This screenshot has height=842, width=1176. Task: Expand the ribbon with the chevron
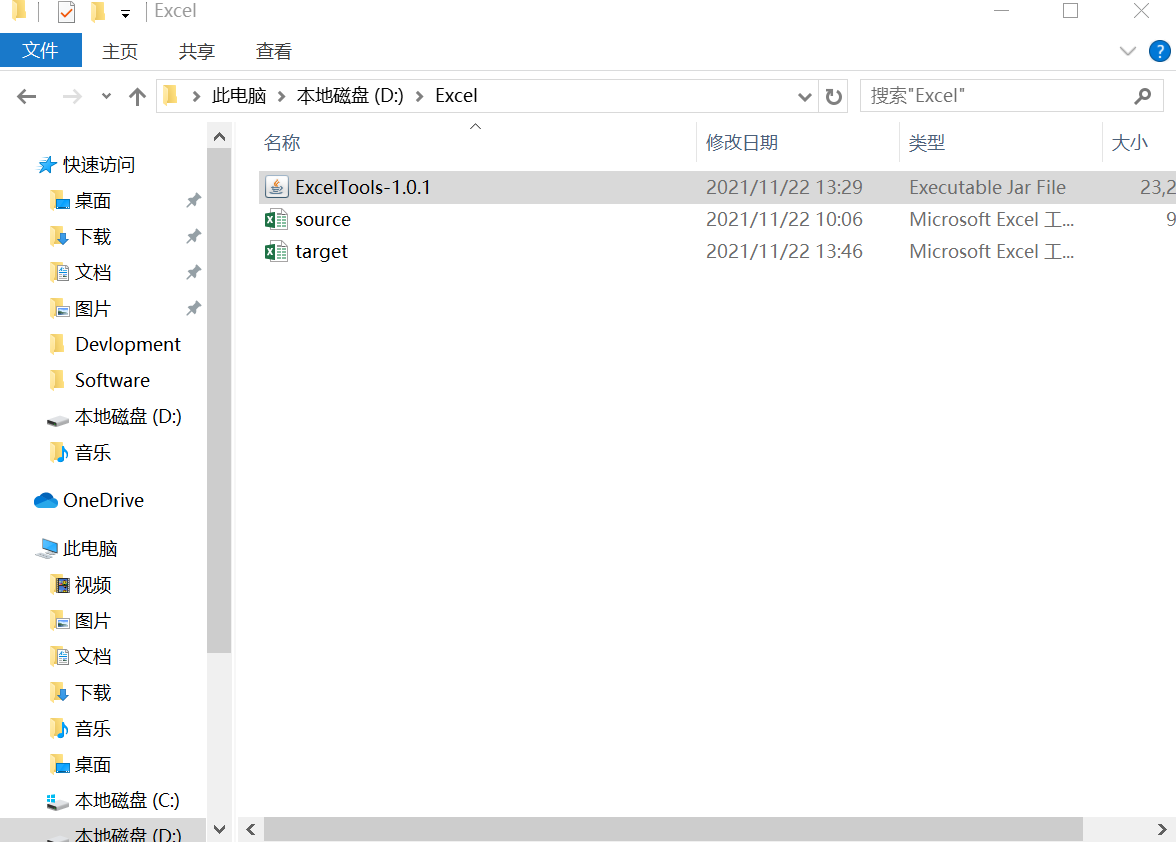click(x=1127, y=51)
